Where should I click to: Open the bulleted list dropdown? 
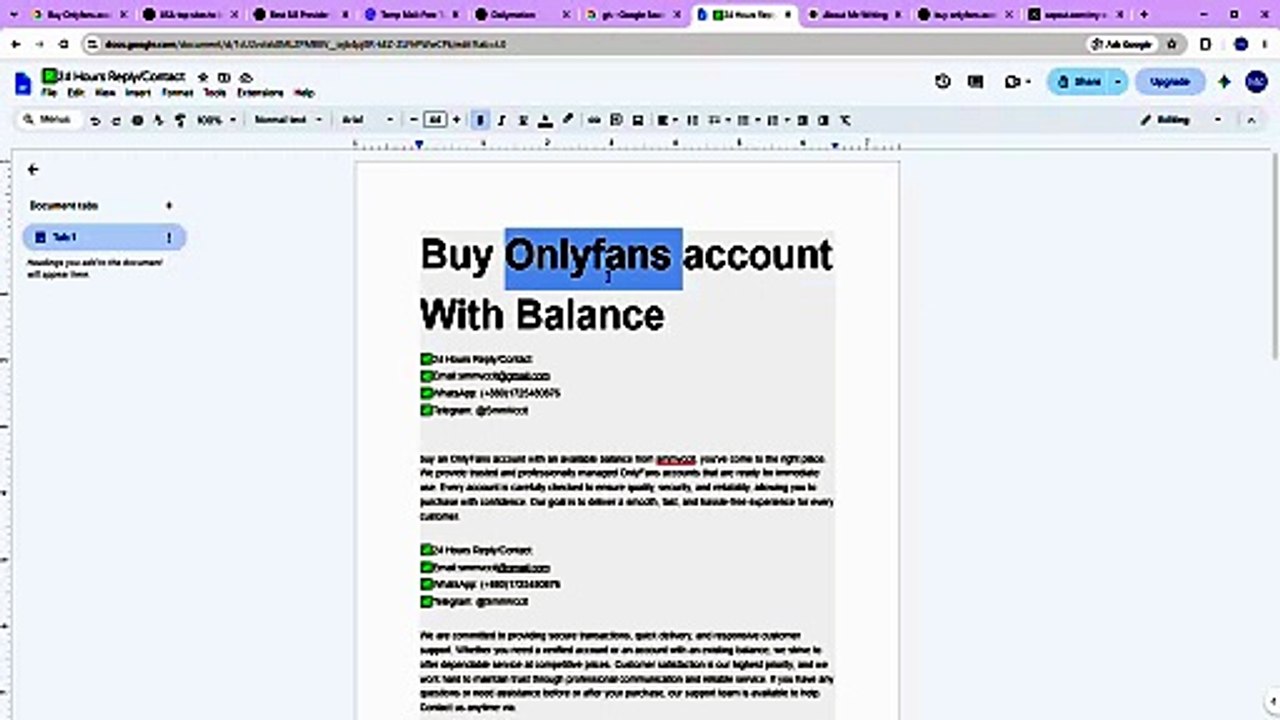(748, 120)
